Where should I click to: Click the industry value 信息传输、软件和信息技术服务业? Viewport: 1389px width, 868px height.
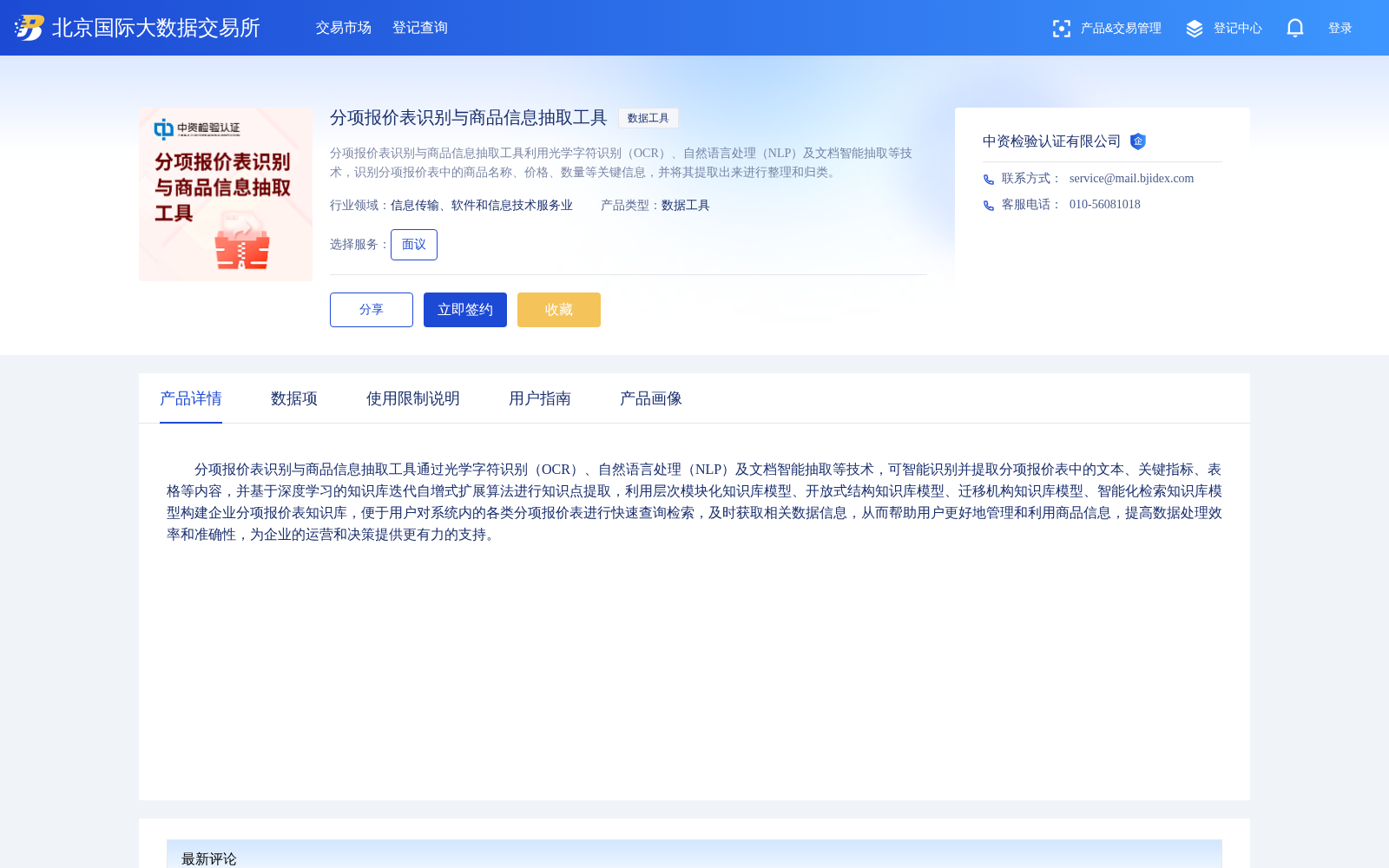pos(482,206)
